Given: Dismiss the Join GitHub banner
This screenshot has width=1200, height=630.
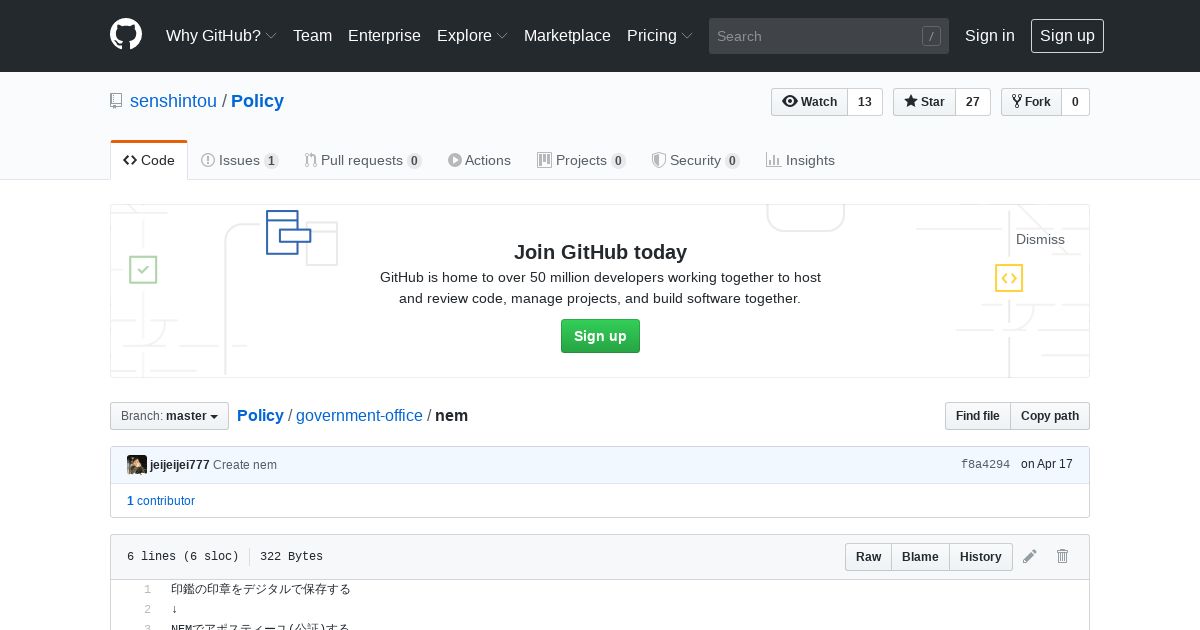Looking at the screenshot, I should [1040, 239].
